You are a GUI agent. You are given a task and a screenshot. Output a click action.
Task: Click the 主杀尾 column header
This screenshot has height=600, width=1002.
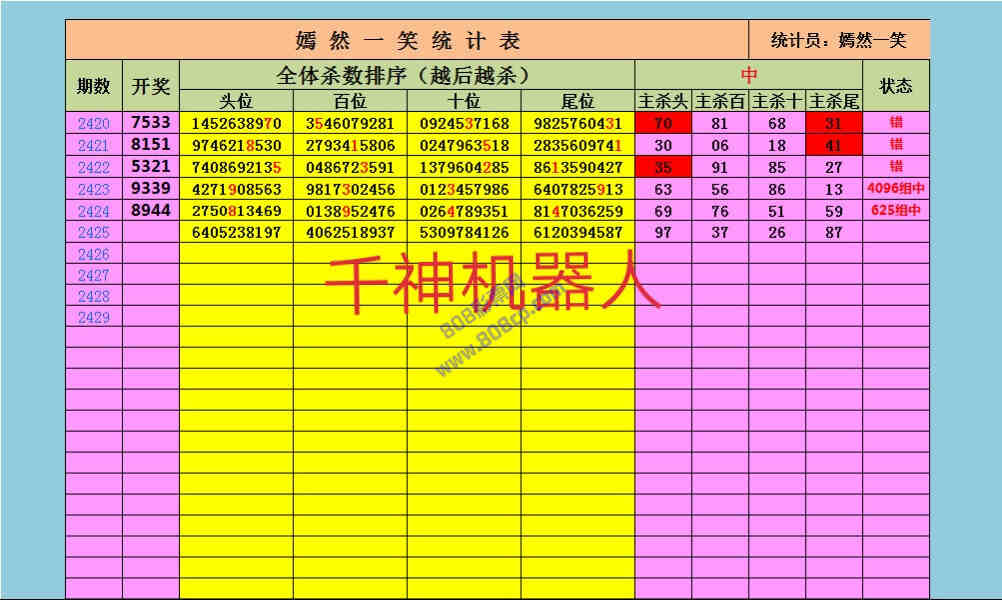pos(834,101)
